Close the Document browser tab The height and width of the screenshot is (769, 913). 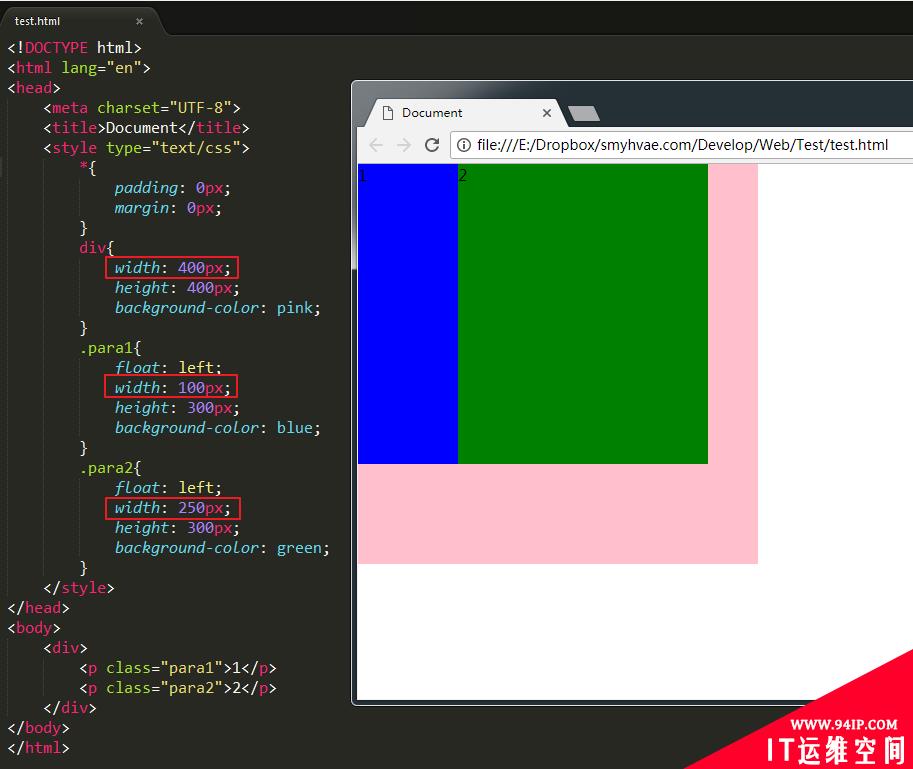pos(547,113)
